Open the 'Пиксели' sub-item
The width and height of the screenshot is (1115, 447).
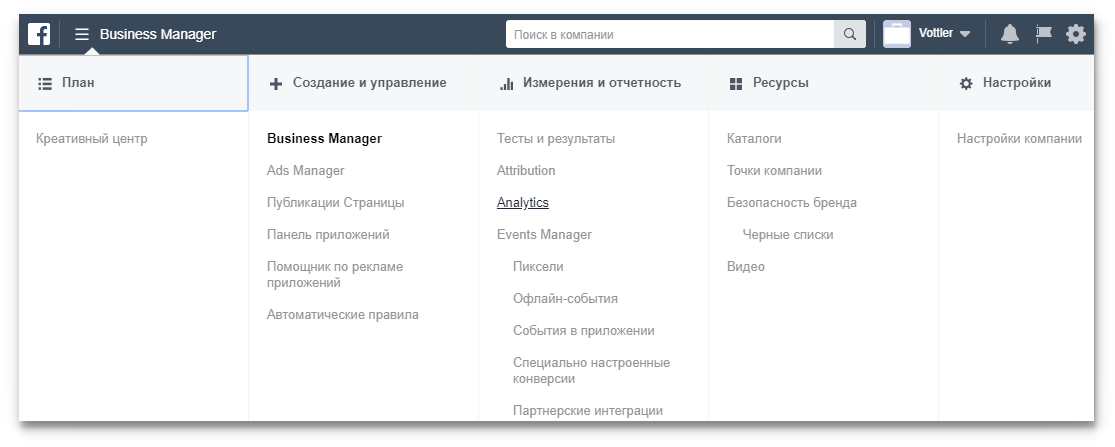point(538,266)
